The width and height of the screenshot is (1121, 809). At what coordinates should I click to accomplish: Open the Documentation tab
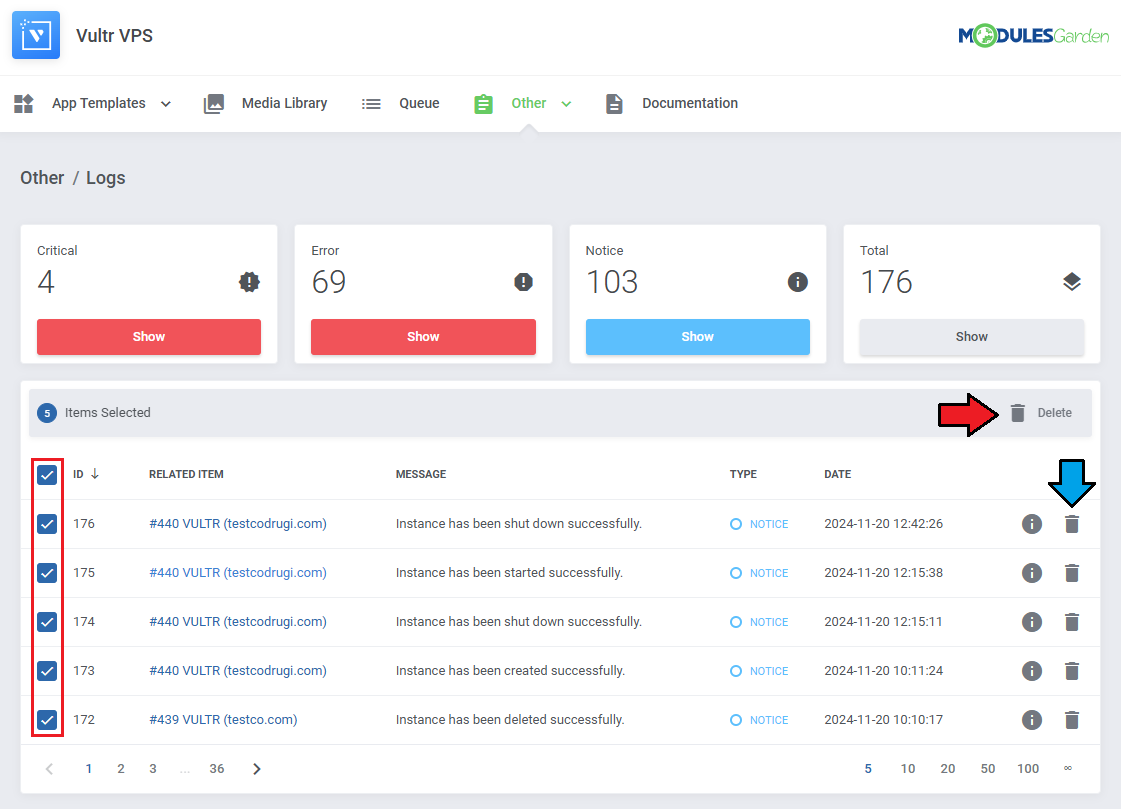point(690,104)
